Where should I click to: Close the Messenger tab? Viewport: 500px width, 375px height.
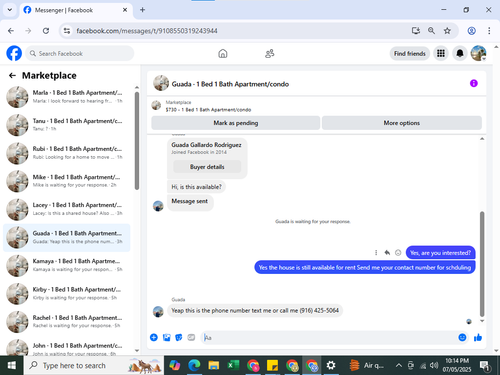tap(125, 10)
